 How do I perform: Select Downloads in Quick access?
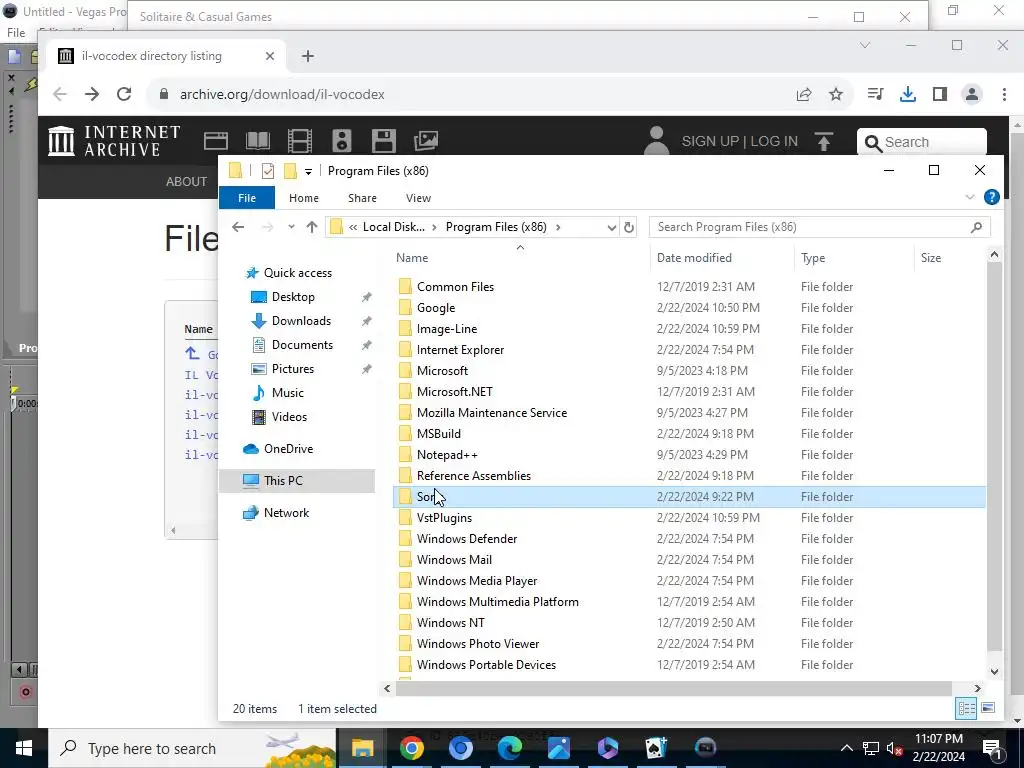301,321
